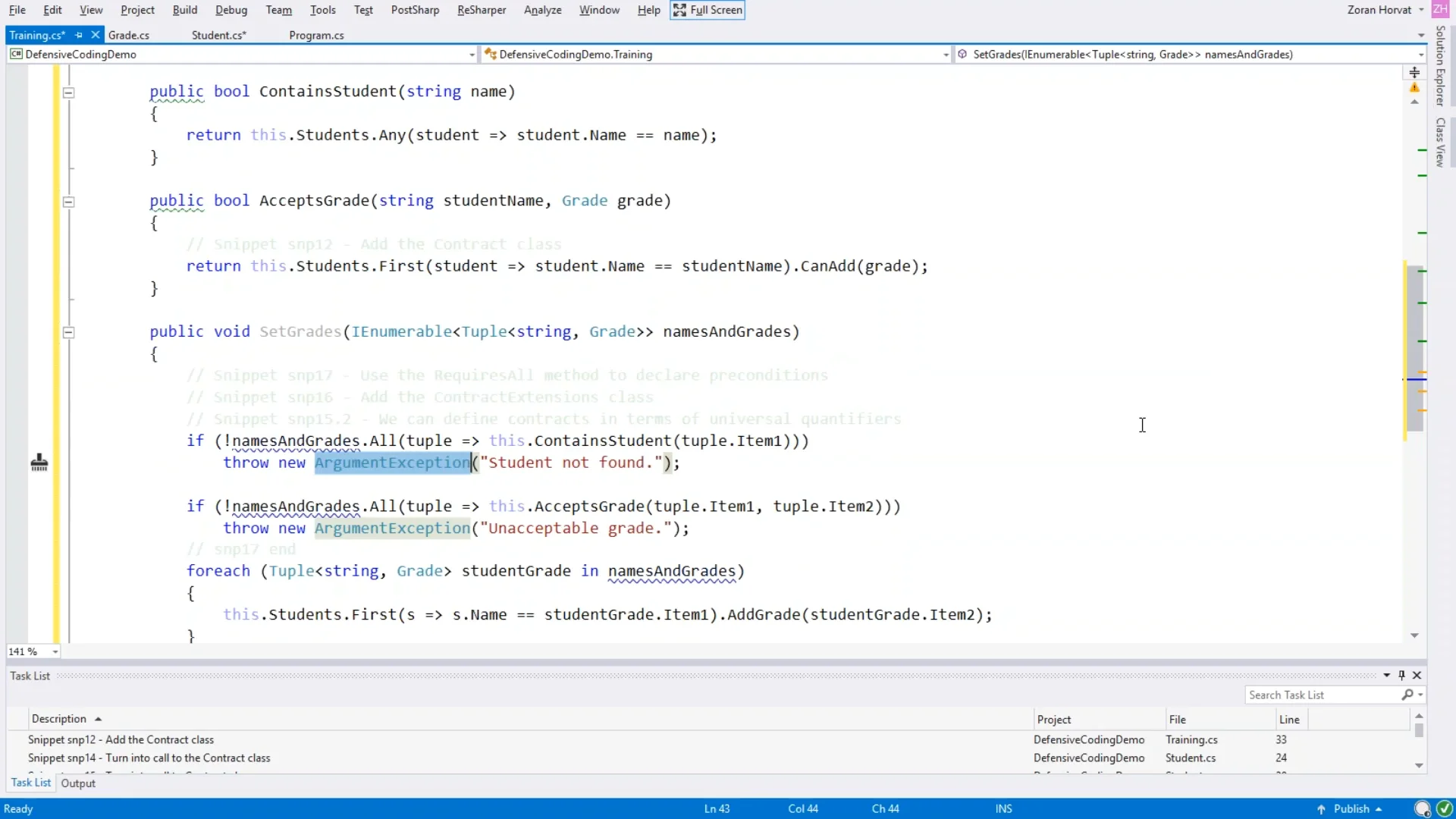Viewport: 1456px width, 819px height.
Task: Sort Task List by File column
Action: pos(1221,720)
